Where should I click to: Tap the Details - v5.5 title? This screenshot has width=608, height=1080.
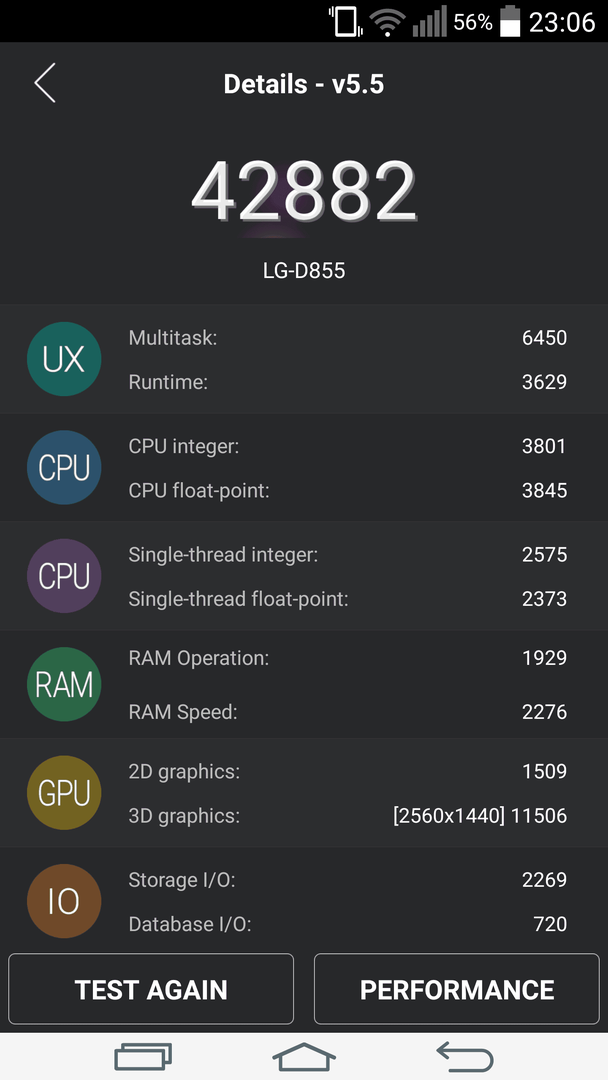(304, 84)
